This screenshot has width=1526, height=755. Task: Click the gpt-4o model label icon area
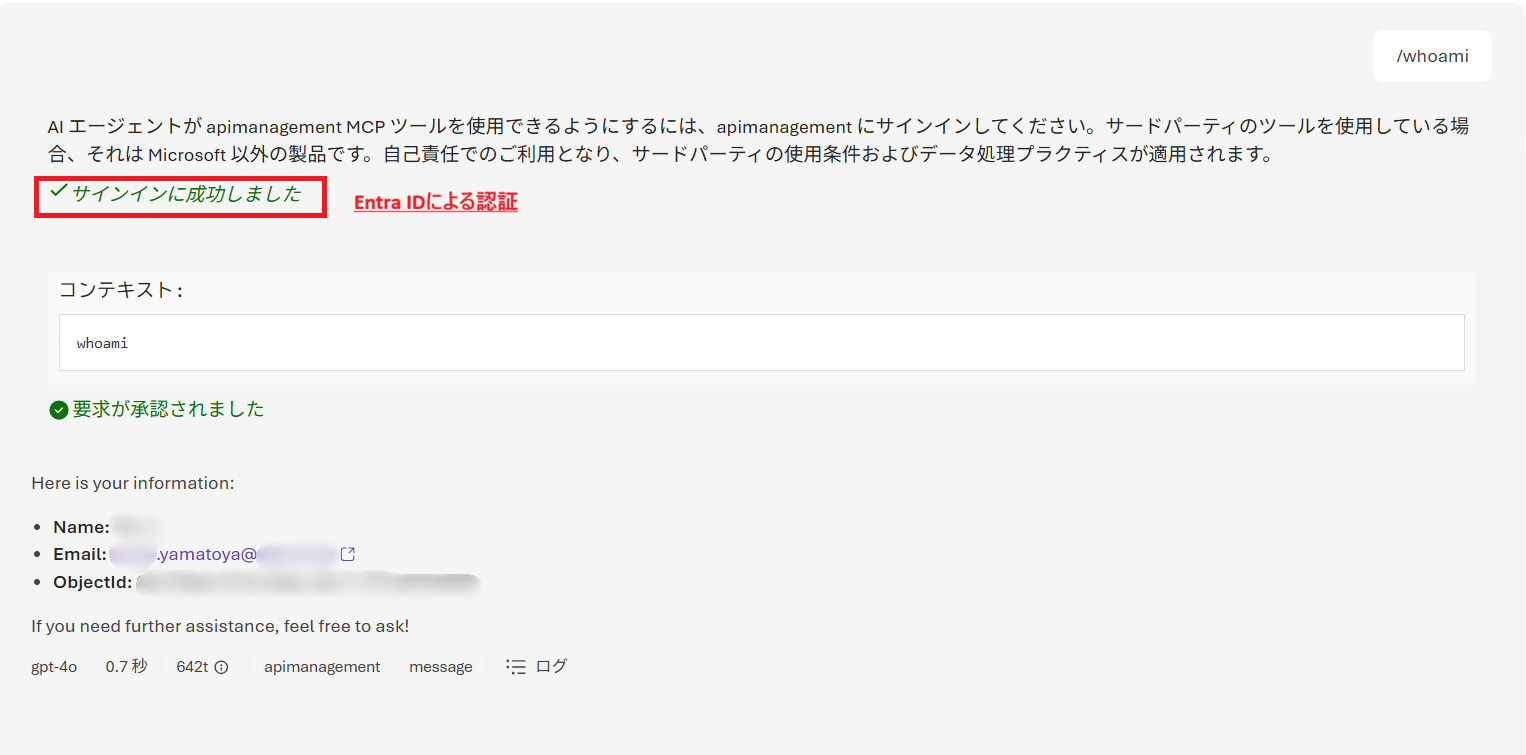(54, 666)
